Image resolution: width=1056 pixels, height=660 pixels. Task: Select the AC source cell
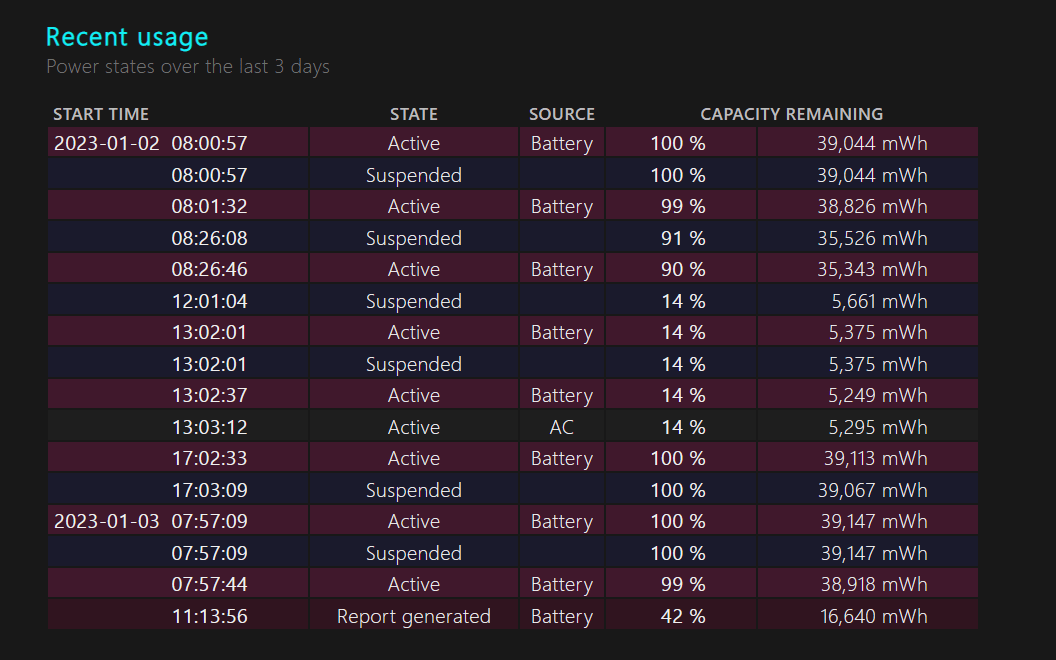click(561, 426)
